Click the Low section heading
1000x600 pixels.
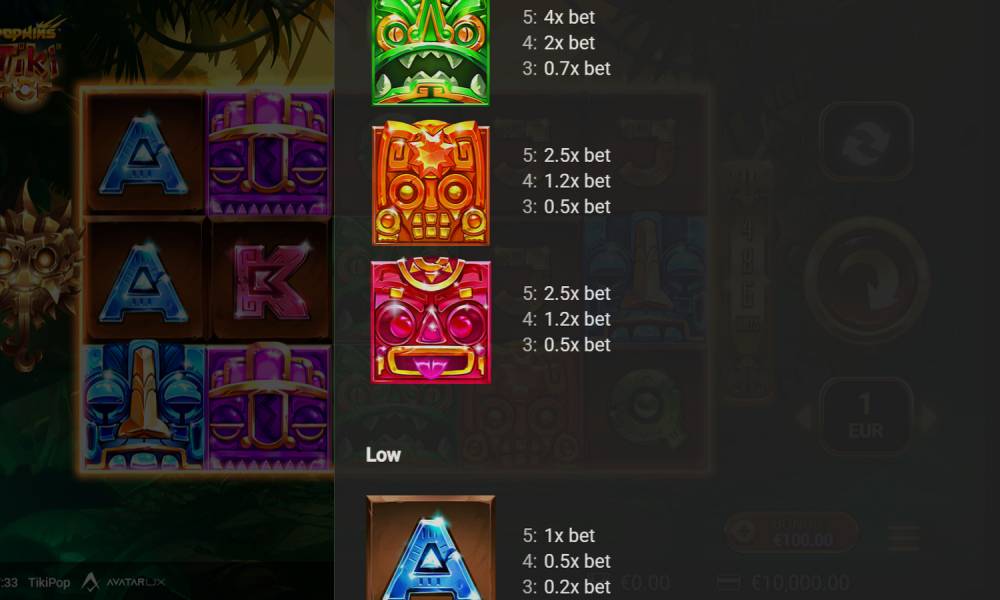point(383,455)
